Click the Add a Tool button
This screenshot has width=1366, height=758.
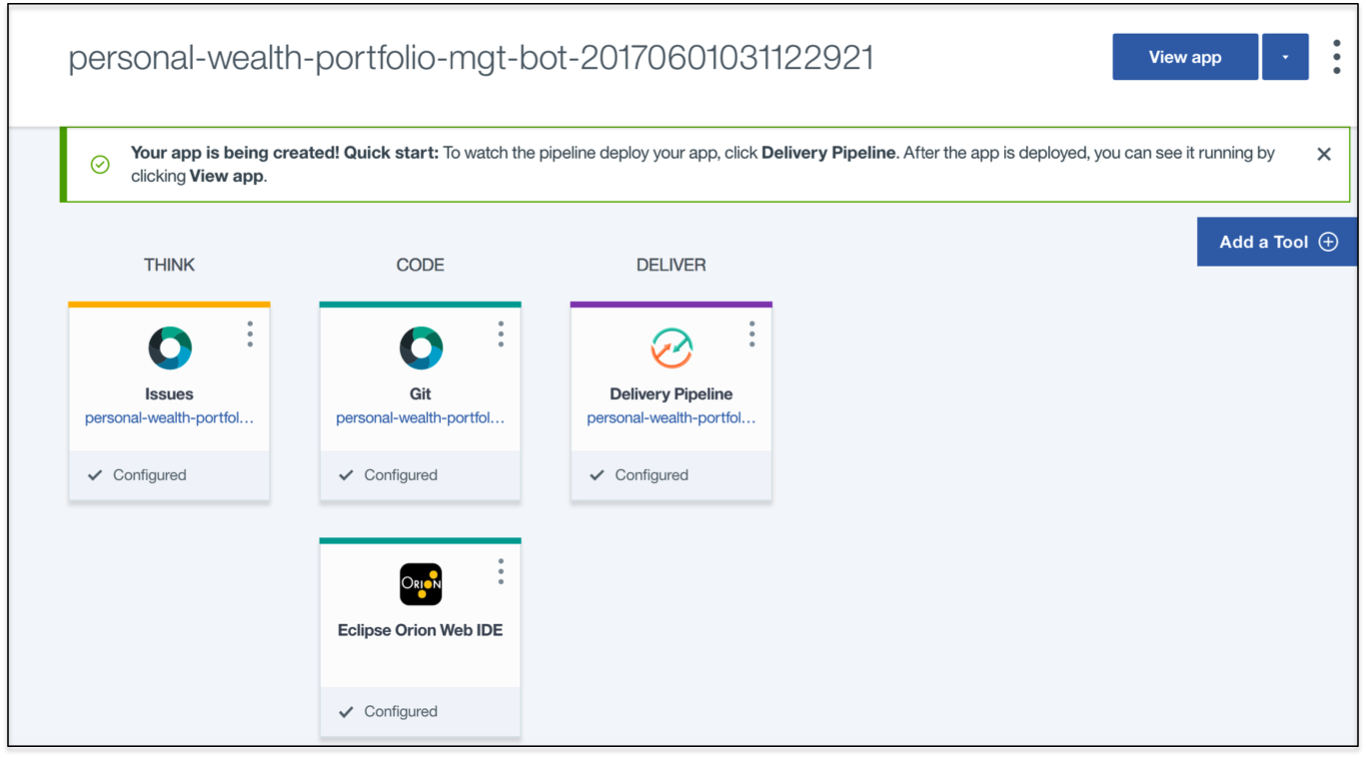1277,242
